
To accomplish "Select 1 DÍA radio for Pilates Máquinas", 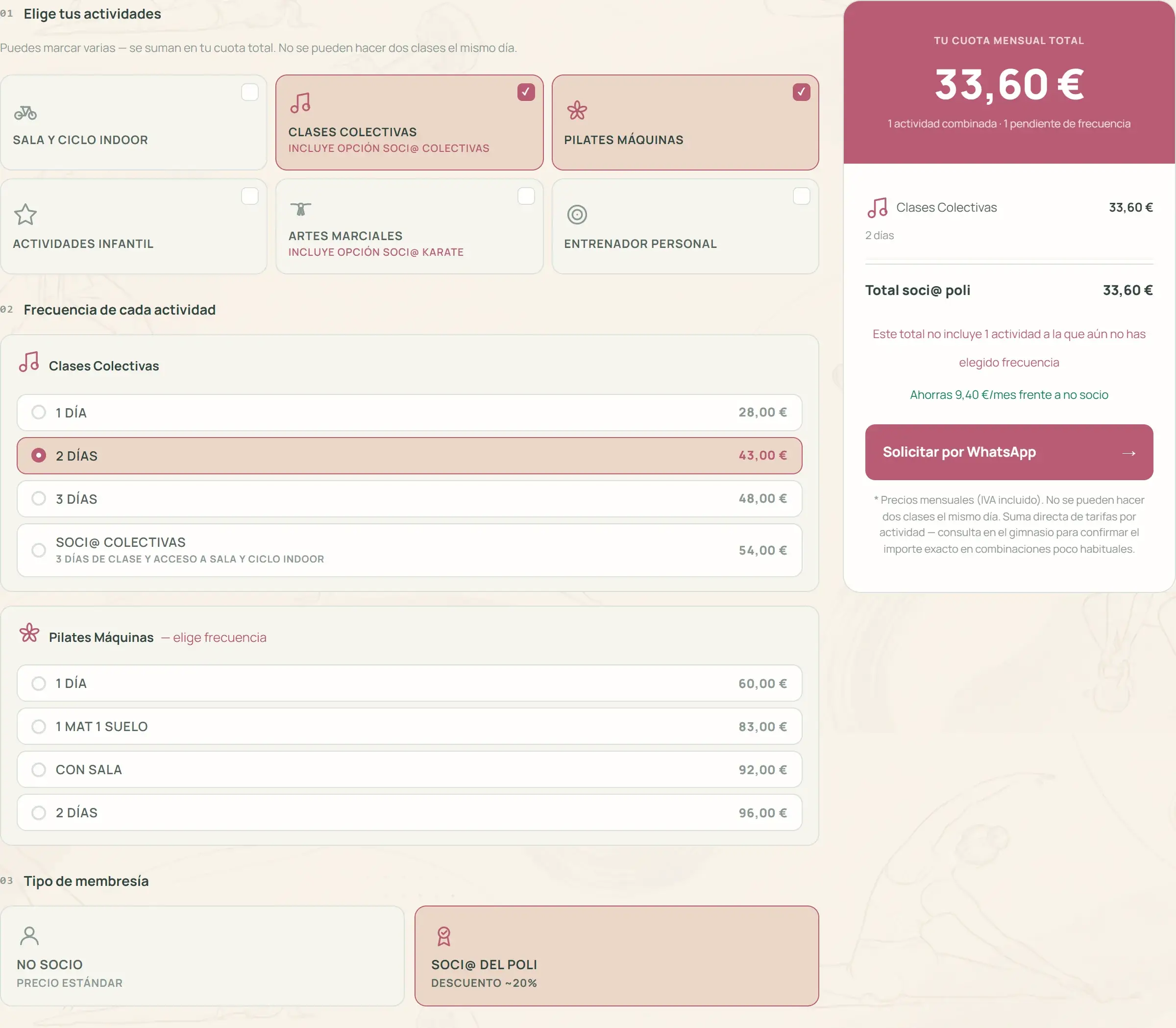I will (x=38, y=683).
